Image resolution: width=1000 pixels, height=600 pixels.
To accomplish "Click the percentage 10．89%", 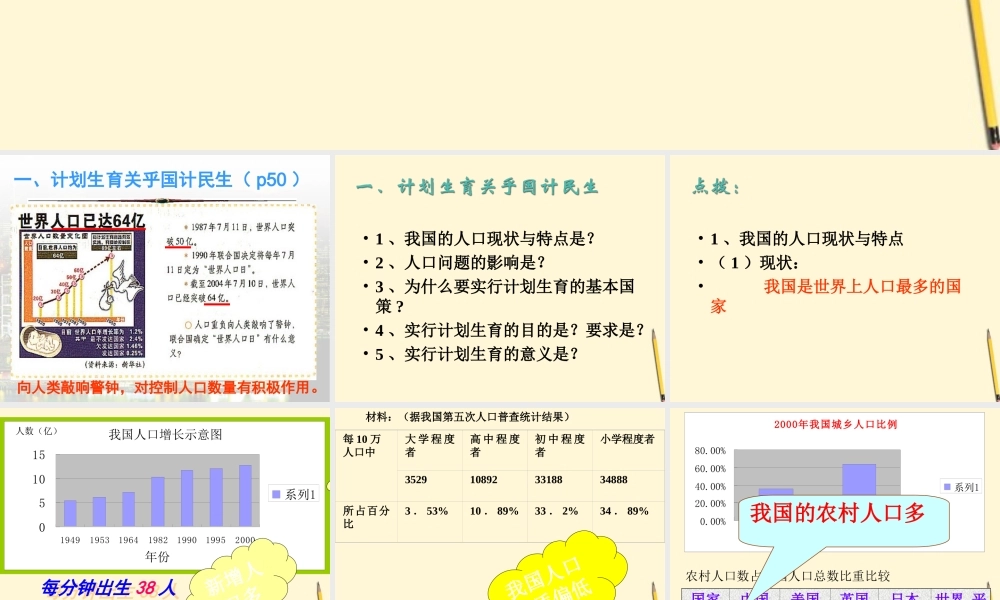I will click(x=494, y=511).
